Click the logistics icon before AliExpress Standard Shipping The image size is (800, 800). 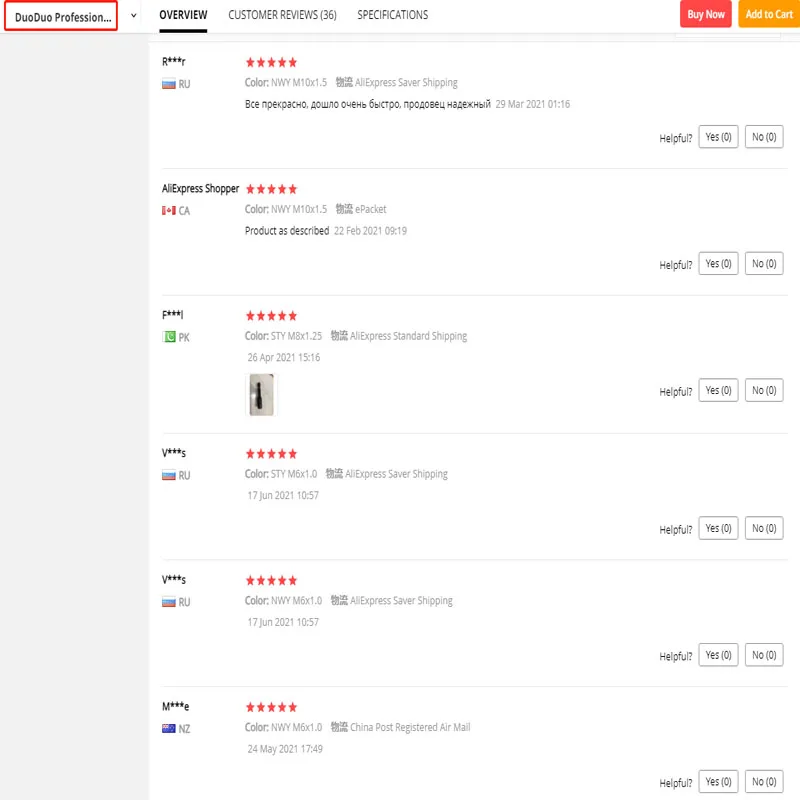click(x=339, y=336)
